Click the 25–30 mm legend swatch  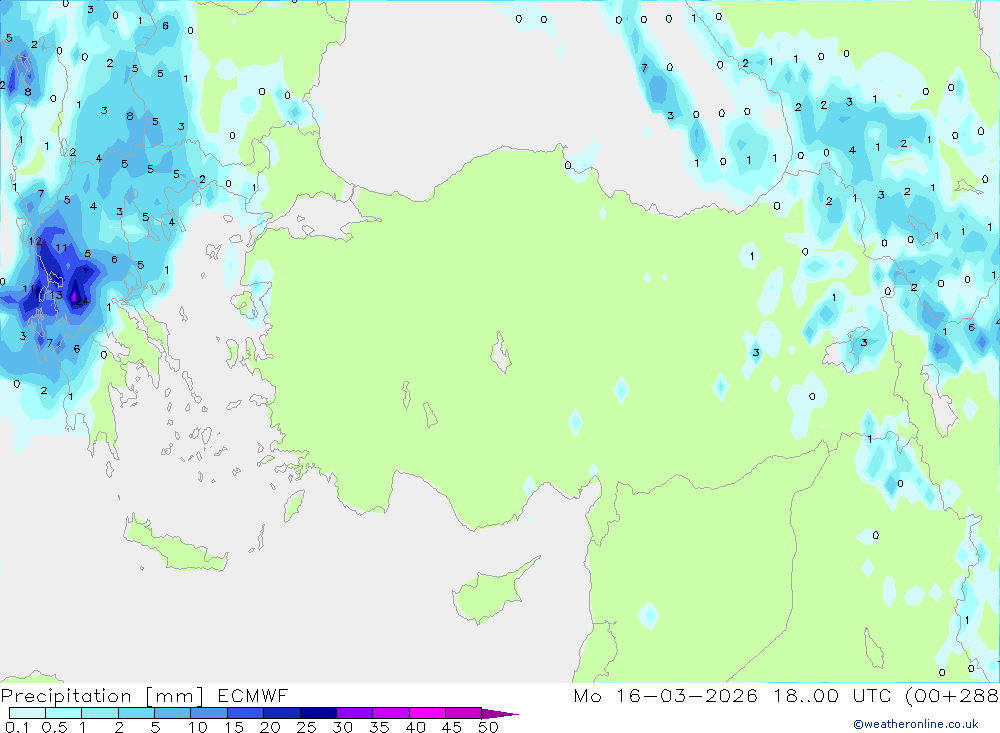318,713
